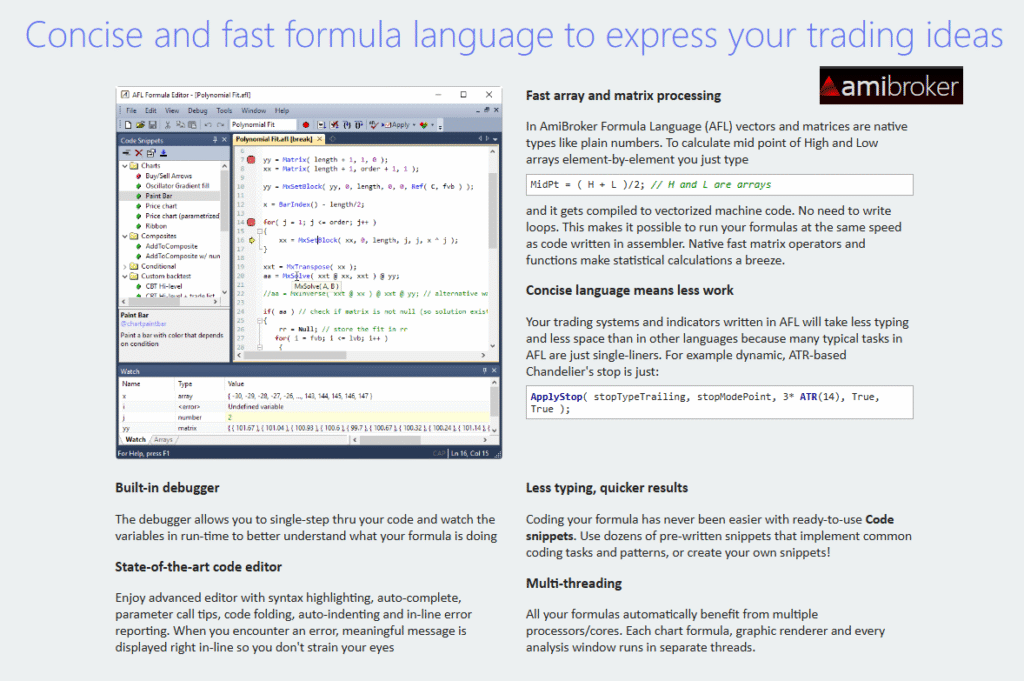Open the File menu
Viewport: 1024px width, 681px height.
click(x=131, y=110)
